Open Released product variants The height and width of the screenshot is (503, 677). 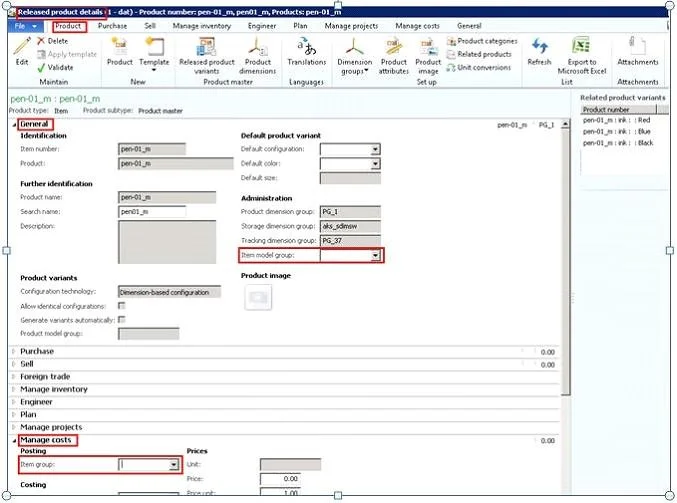207,56
